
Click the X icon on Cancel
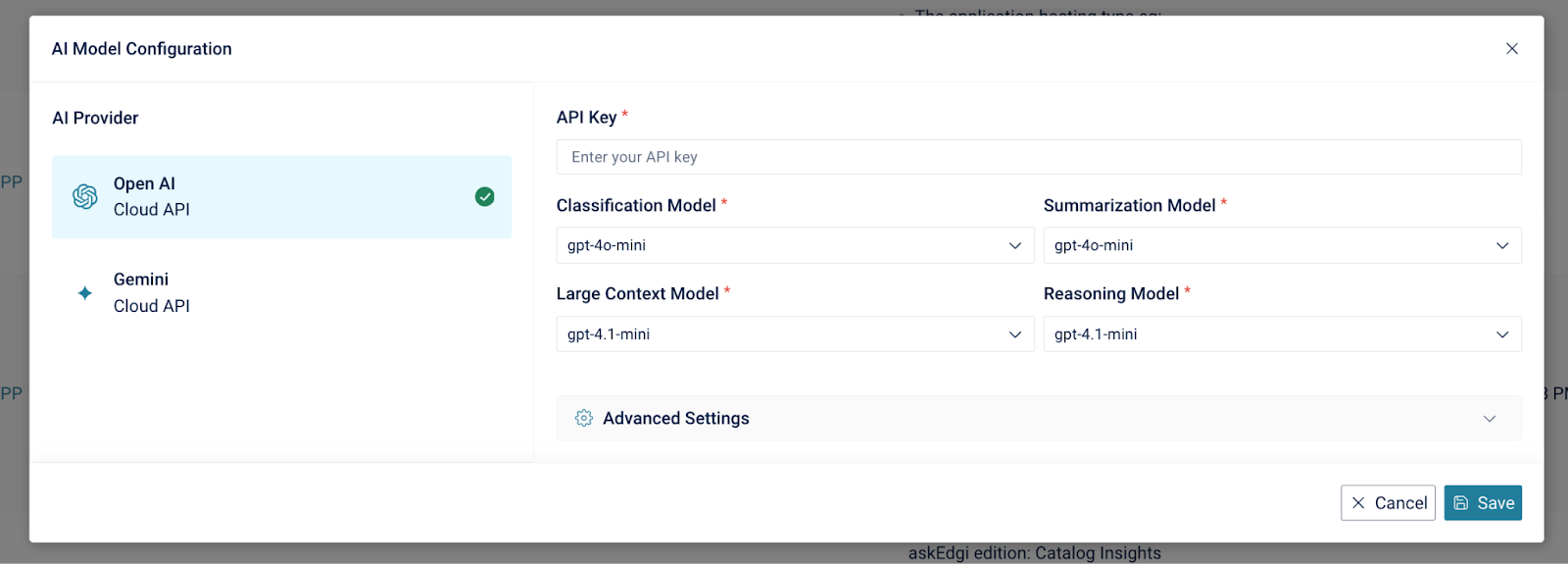point(1358,503)
